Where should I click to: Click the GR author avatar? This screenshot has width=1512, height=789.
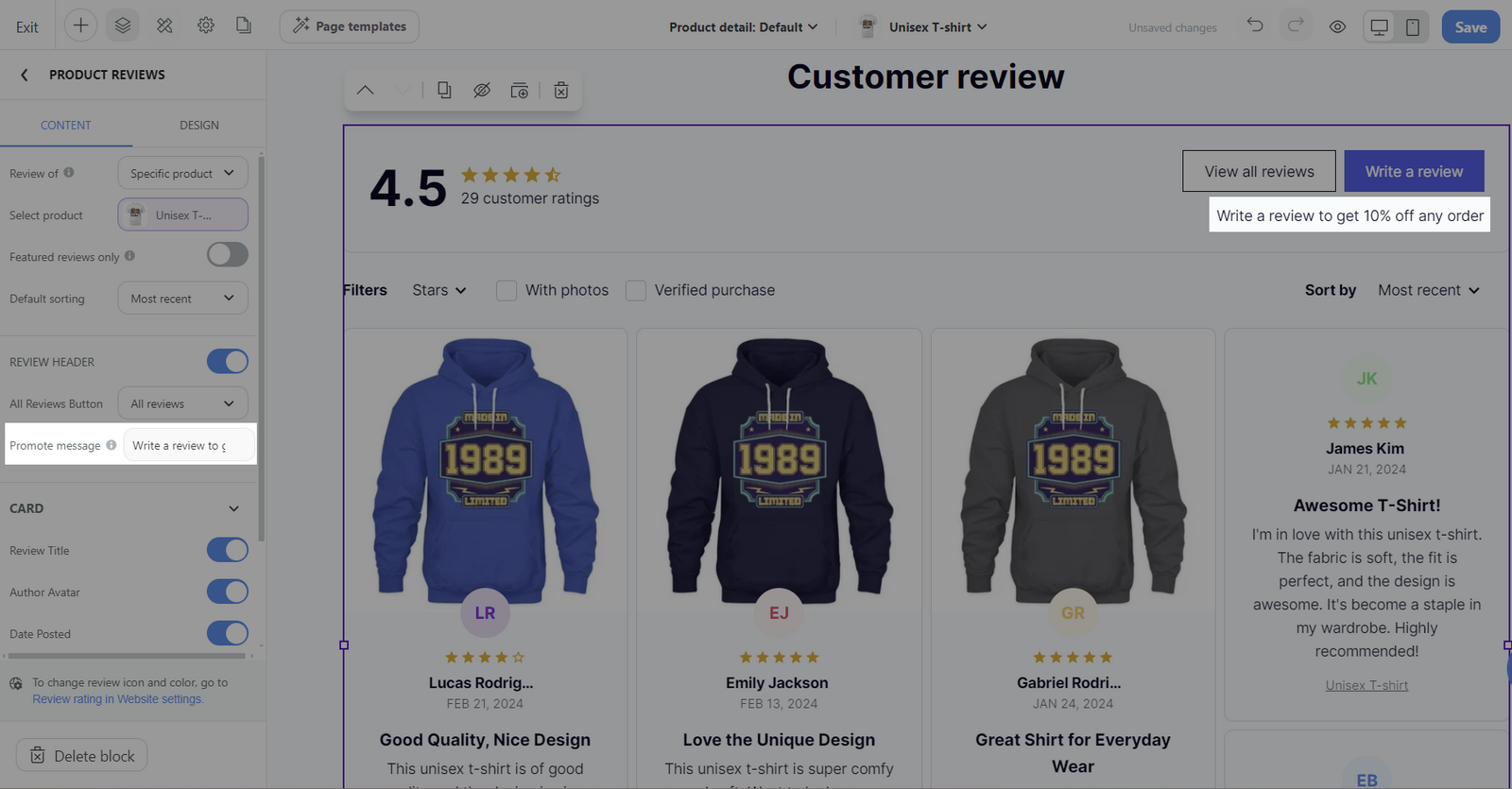coord(1073,612)
